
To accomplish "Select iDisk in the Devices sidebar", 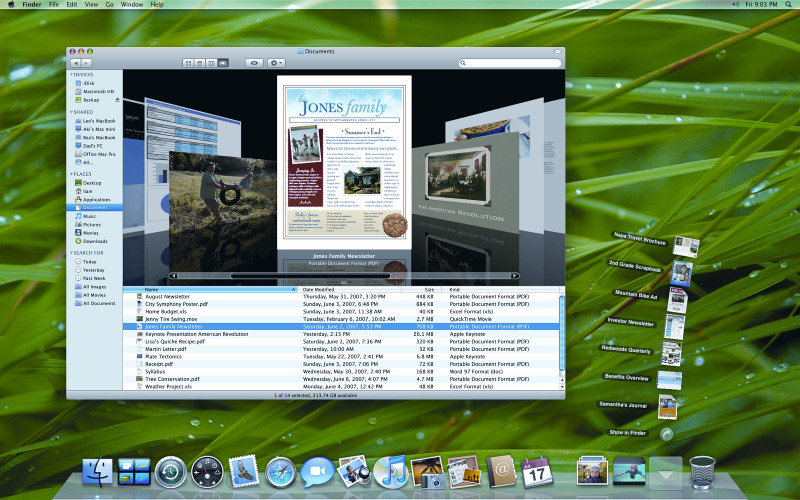I will pyautogui.click(x=89, y=83).
